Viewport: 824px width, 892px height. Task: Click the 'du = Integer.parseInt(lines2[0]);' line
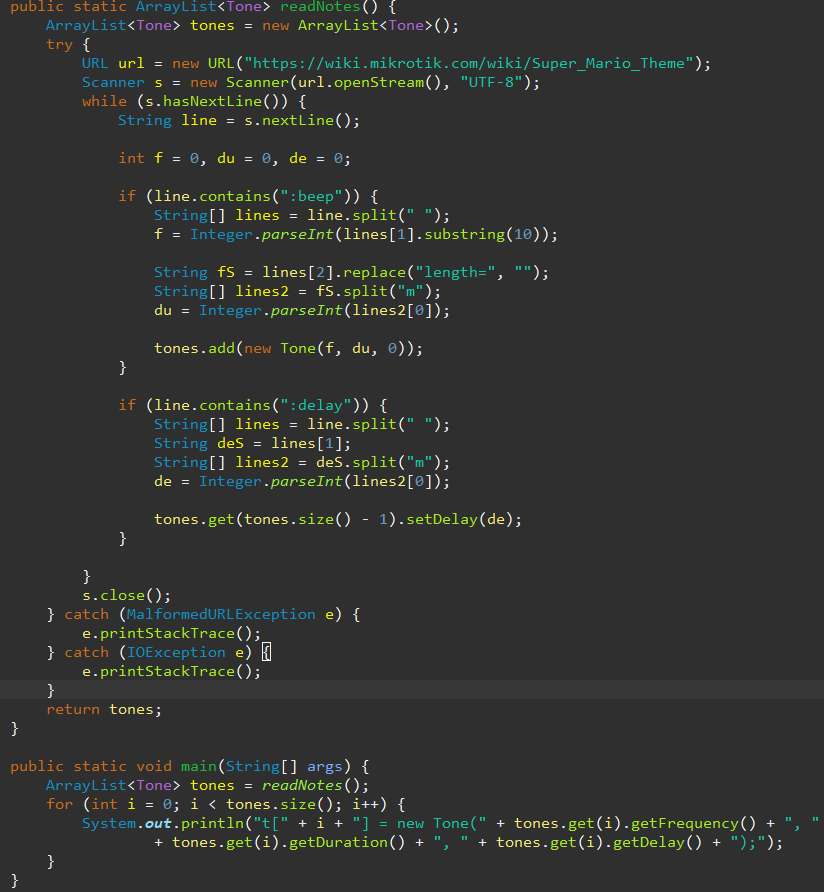302,311
